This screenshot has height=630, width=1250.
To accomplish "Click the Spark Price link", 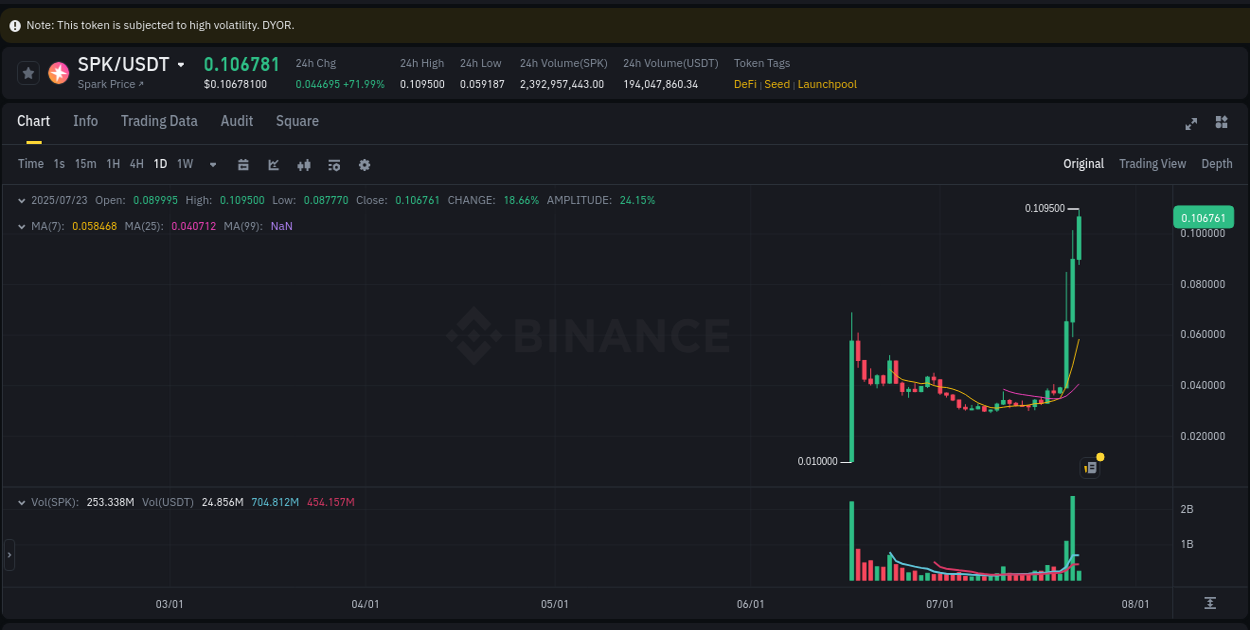I will pyautogui.click(x=109, y=84).
